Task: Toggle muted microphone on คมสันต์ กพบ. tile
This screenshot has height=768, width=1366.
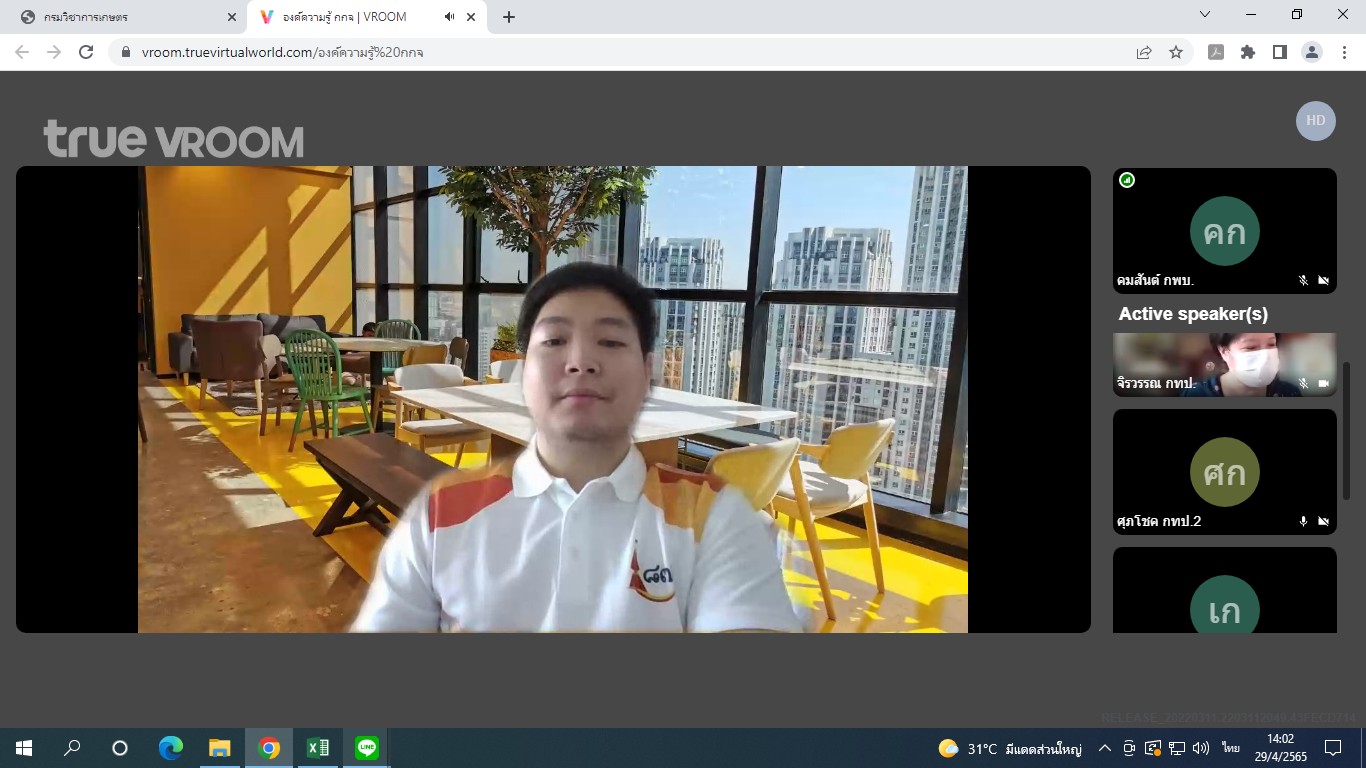Action: point(1303,281)
